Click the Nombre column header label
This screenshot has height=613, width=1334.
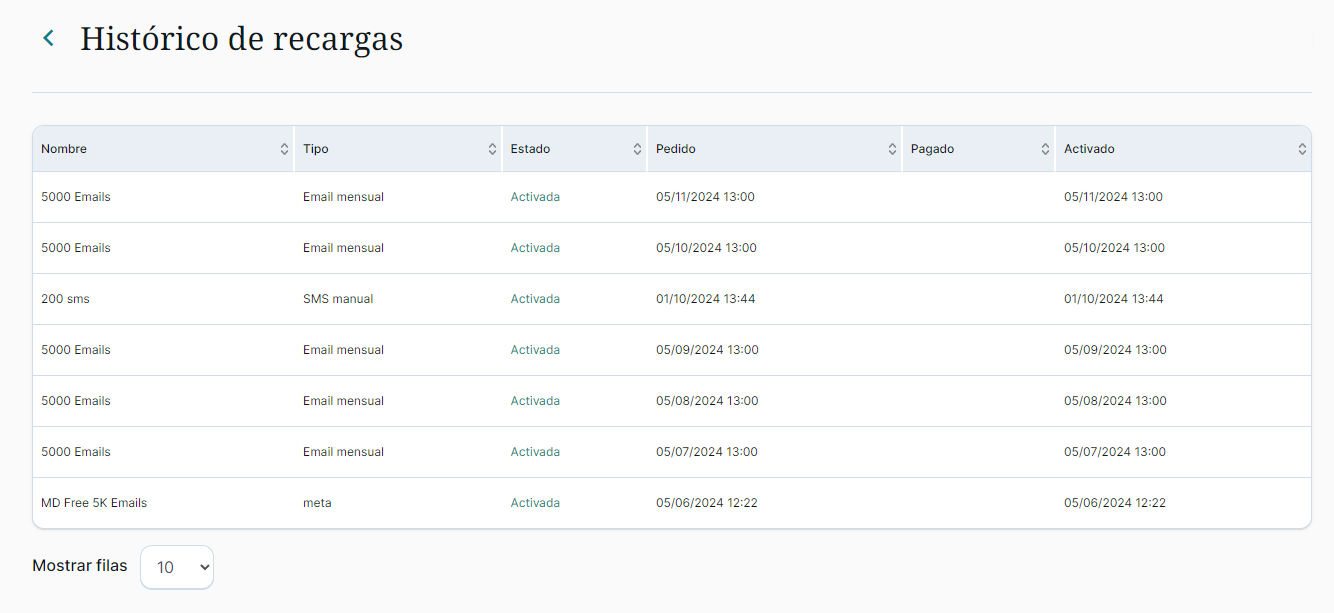pos(64,149)
